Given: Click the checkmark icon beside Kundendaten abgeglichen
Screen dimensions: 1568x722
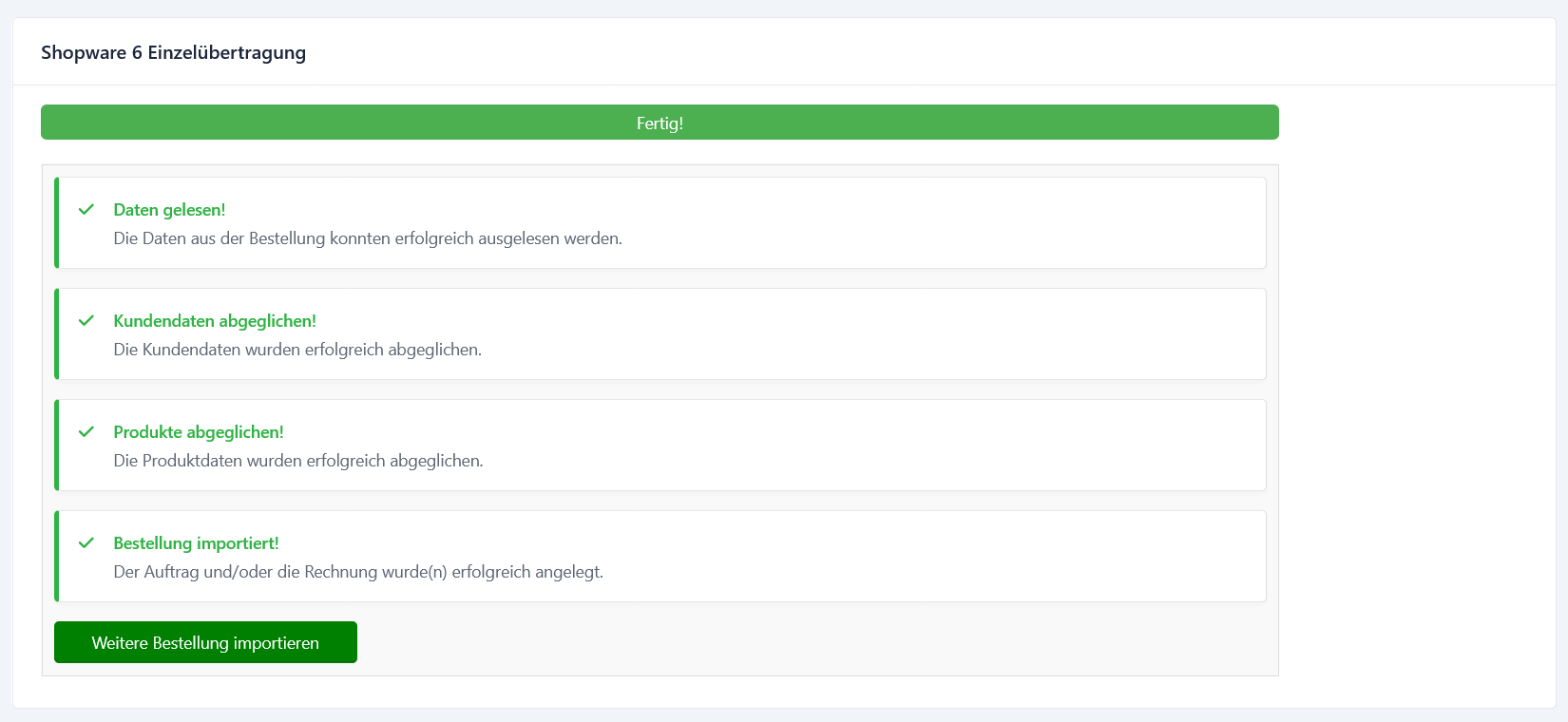Looking at the screenshot, I should click(86, 320).
